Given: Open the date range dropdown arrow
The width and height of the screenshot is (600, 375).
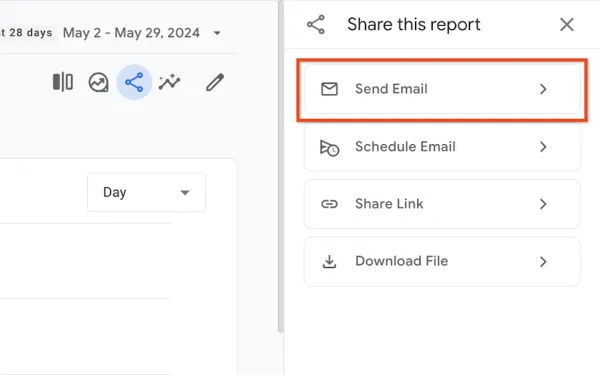Looking at the screenshot, I should [217, 33].
